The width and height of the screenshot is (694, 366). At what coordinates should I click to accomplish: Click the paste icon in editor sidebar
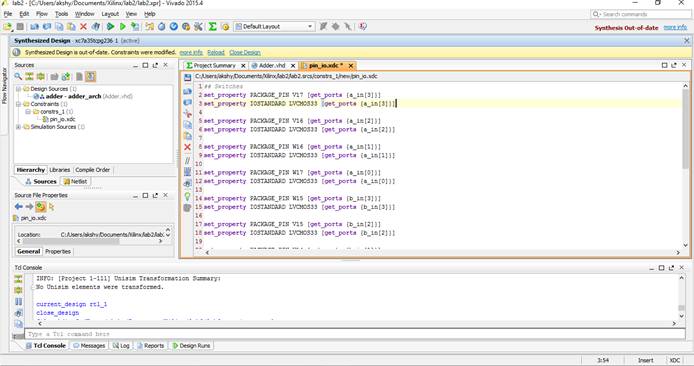point(187,136)
